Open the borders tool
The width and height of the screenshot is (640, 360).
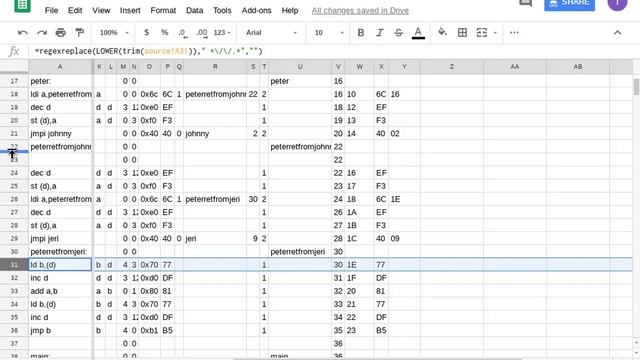(x=462, y=33)
